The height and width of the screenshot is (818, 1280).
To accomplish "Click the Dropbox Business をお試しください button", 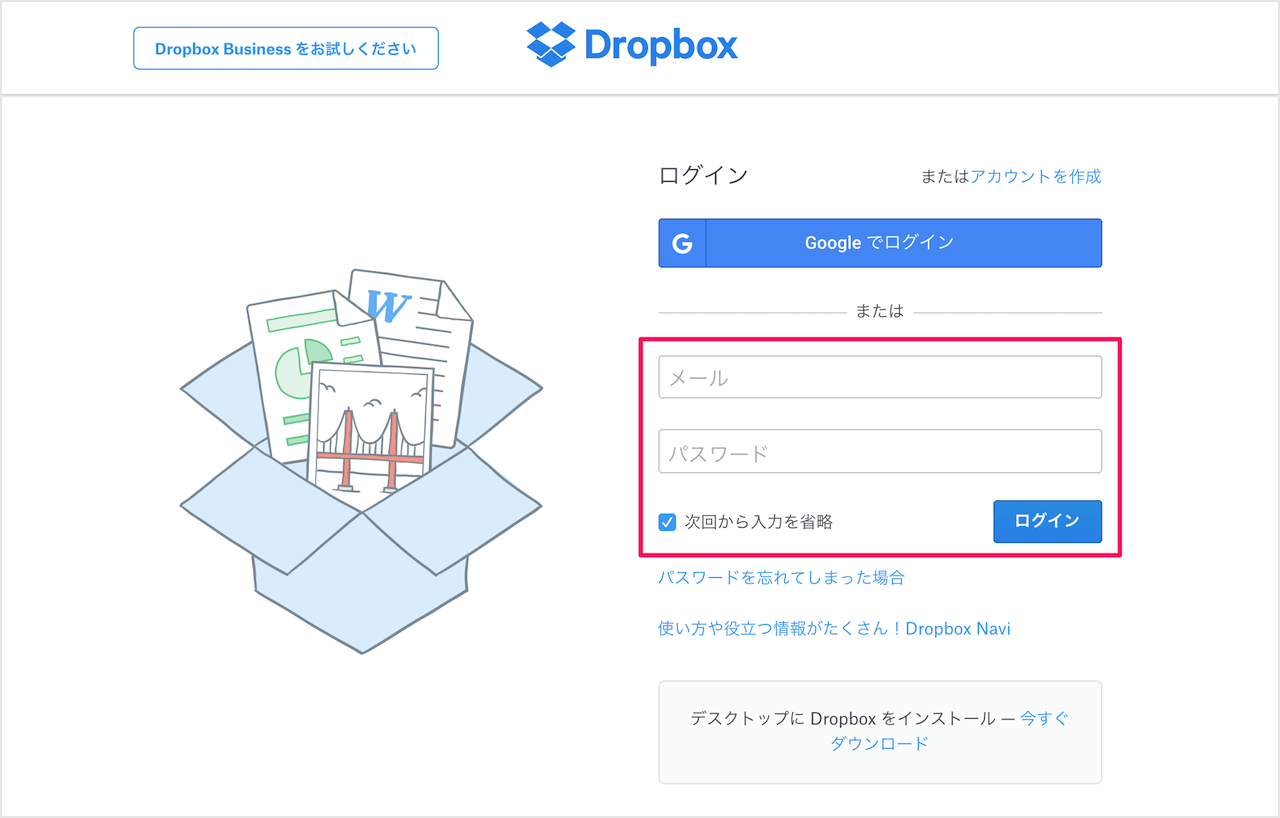I will (286, 48).
